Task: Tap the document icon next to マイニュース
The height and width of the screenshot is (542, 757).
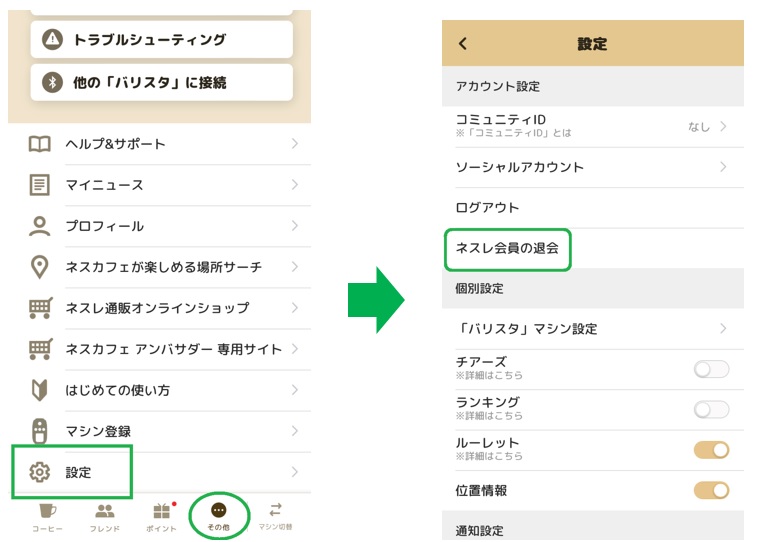Action: 40,185
